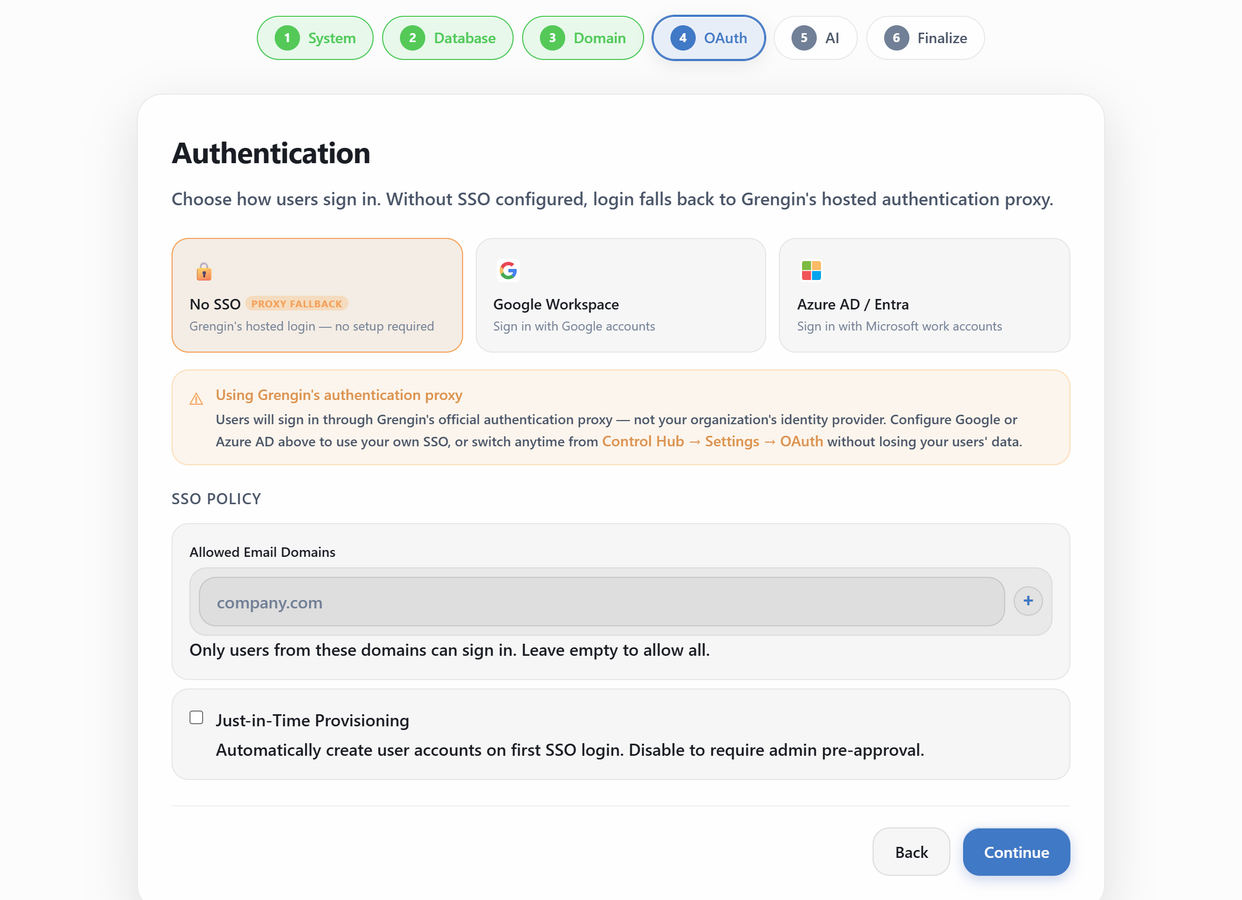Click the Continue button

point(1016,852)
